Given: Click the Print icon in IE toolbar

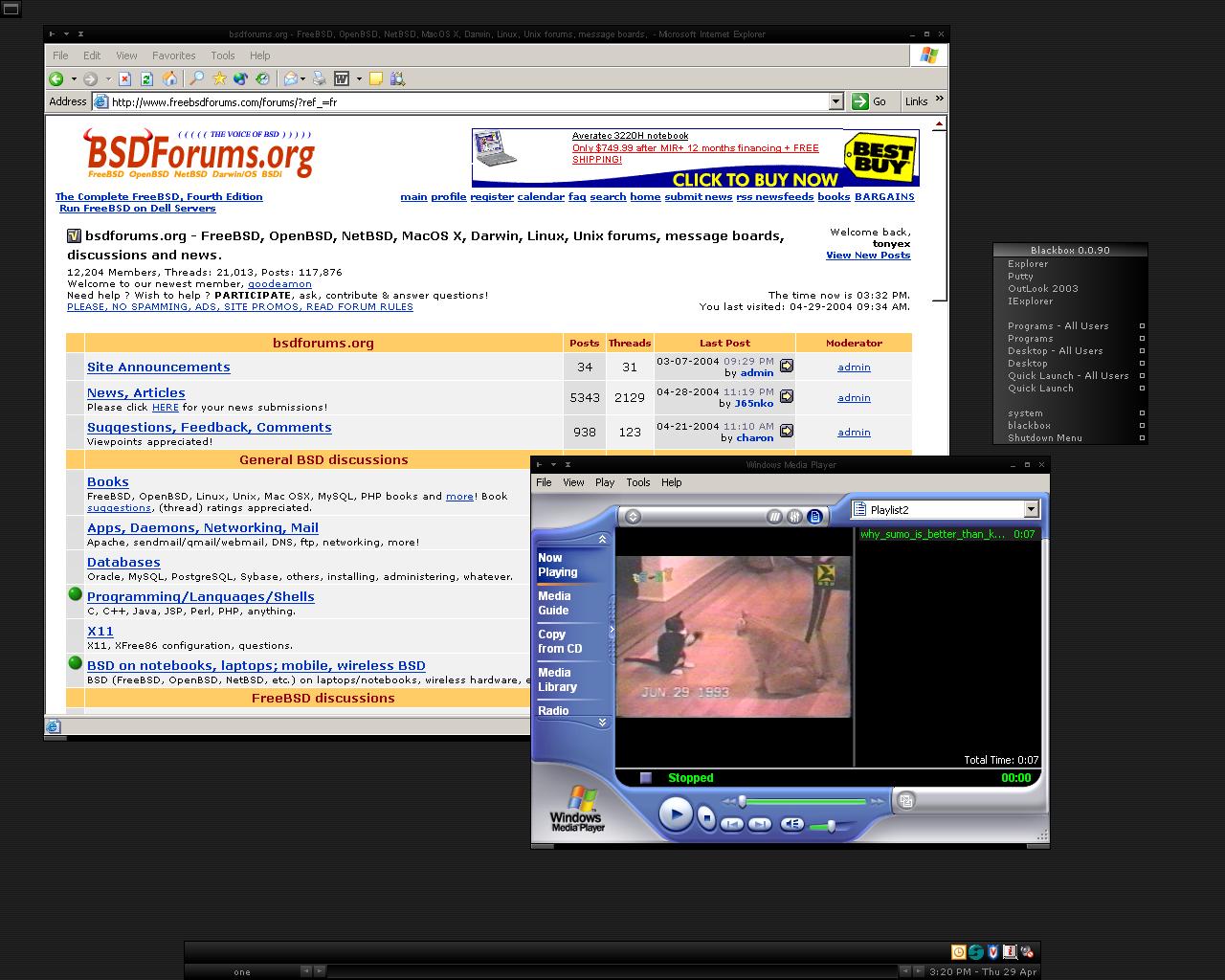Looking at the screenshot, I should 320,78.
